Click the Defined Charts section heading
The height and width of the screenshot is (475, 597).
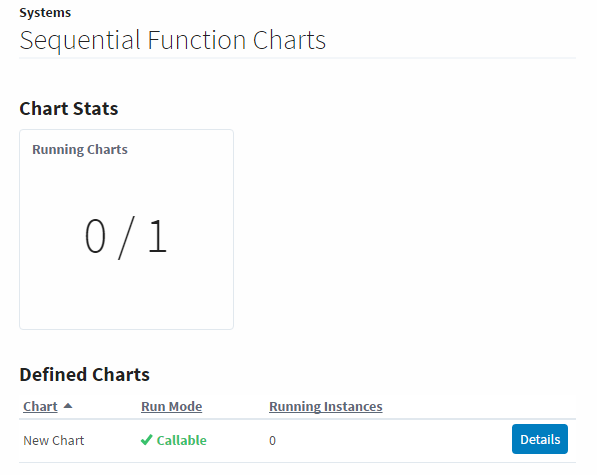(85, 375)
